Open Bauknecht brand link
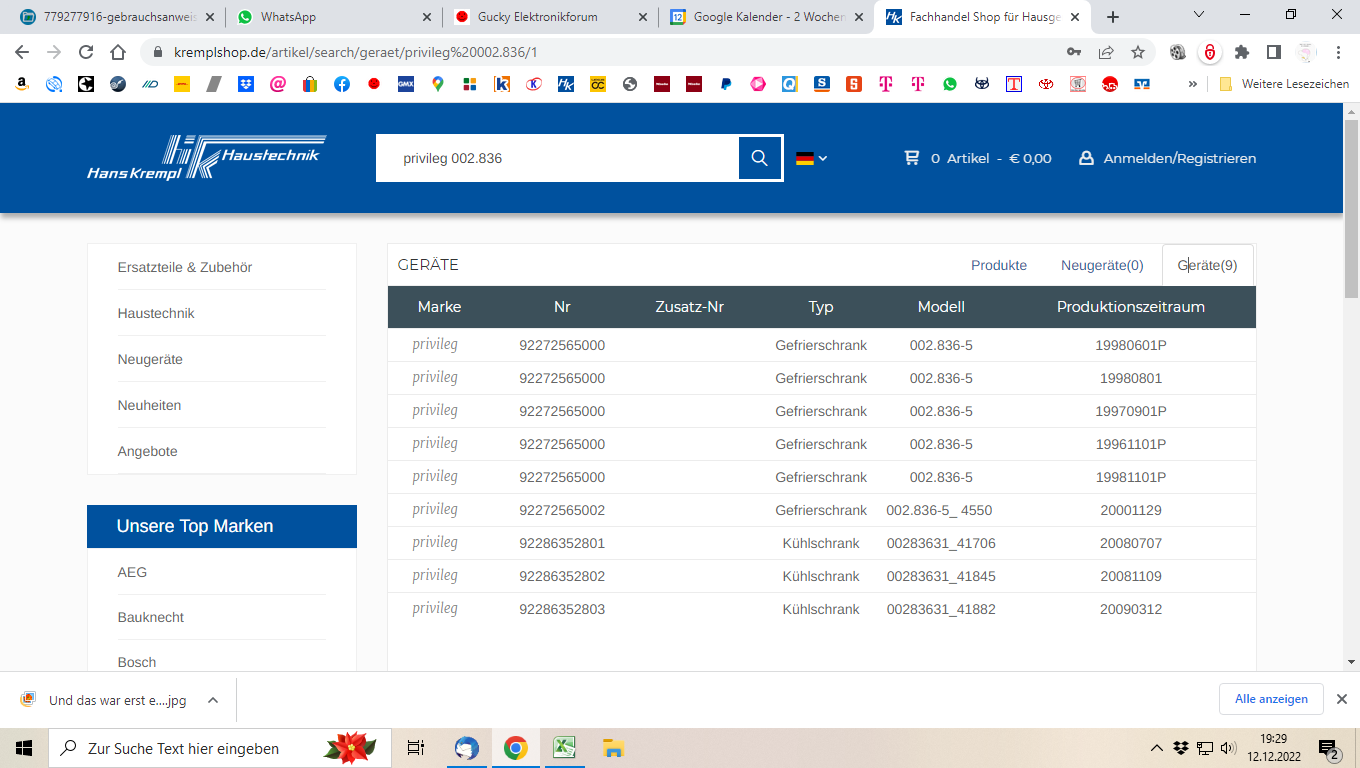Viewport: 1360px width, 768px height. (151, 617)
